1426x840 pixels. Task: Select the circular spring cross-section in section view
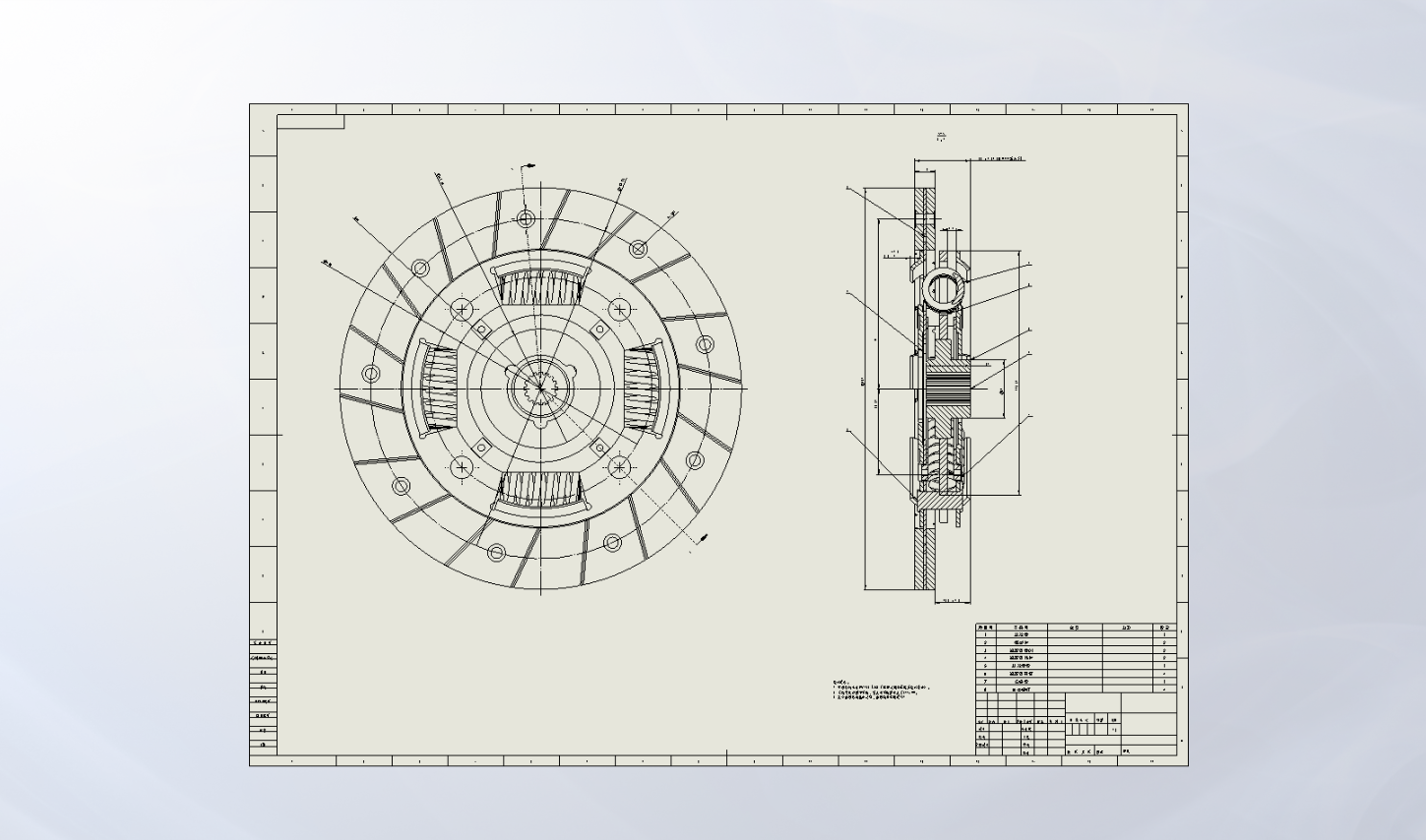coord(945,290)
